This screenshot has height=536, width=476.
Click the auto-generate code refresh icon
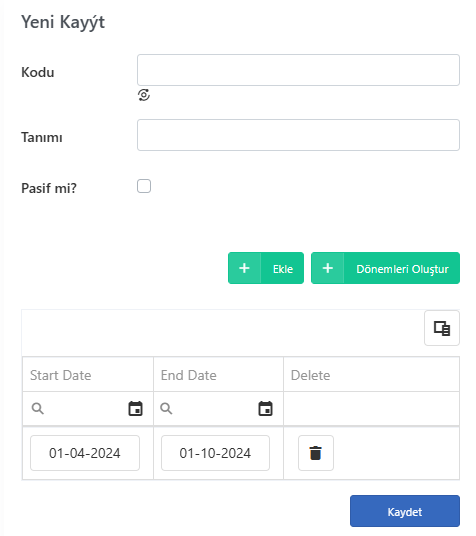click(x=144, y=95)
